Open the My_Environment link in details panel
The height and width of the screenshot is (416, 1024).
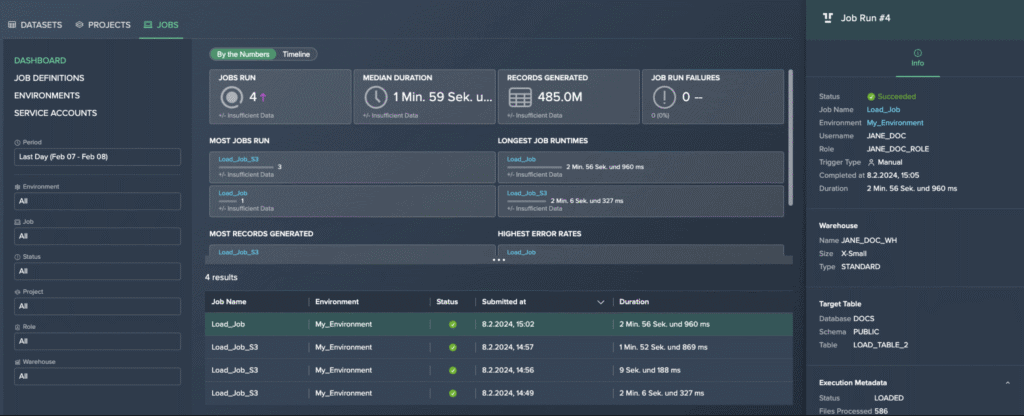tap(895, 123)
